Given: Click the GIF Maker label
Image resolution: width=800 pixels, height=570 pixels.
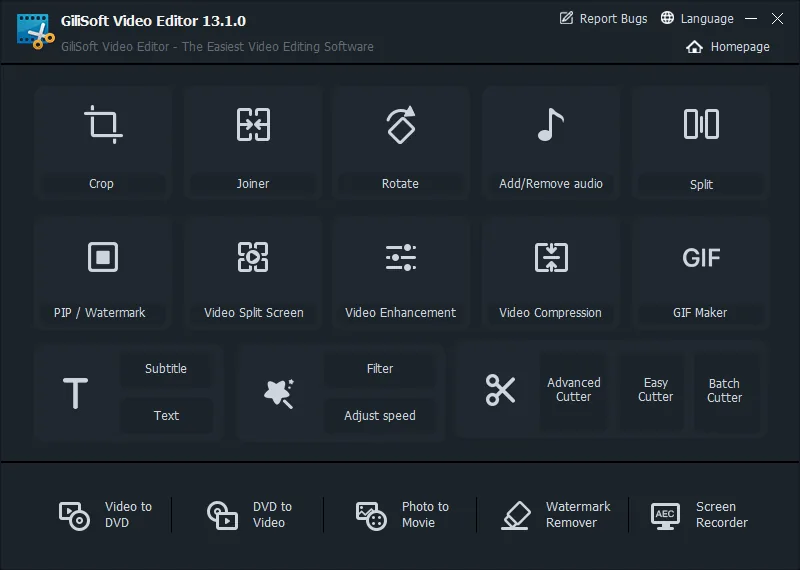Looking at the screenshot, I should (700, 313).
